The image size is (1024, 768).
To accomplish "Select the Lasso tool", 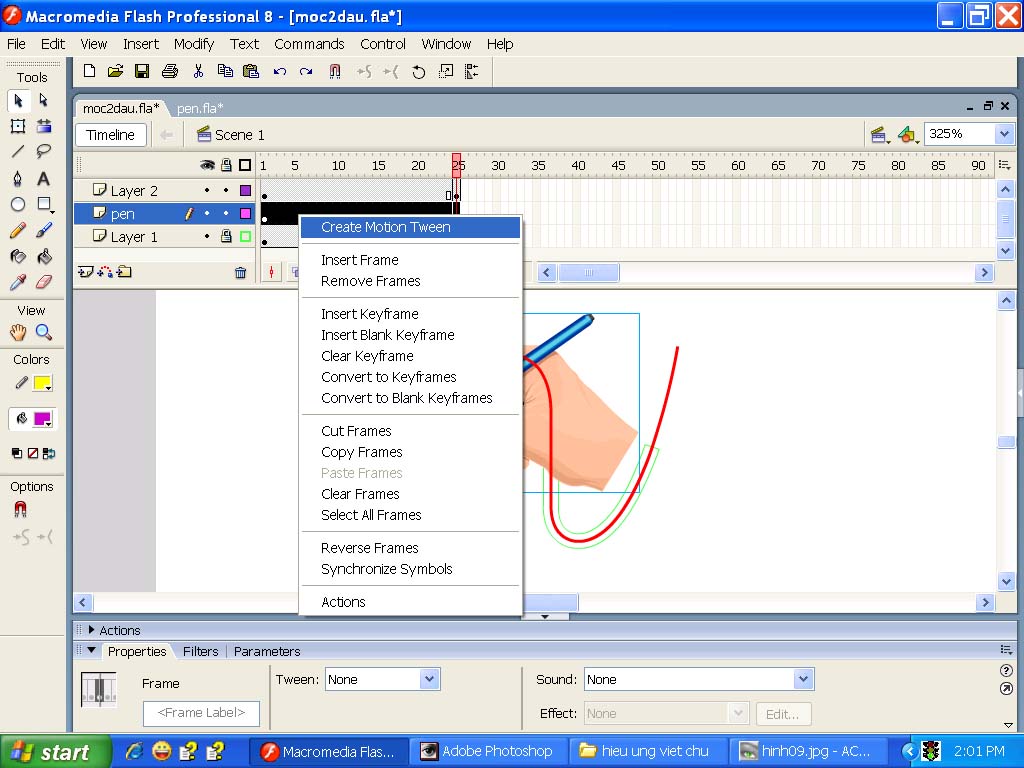I will (x=44, y=152).
